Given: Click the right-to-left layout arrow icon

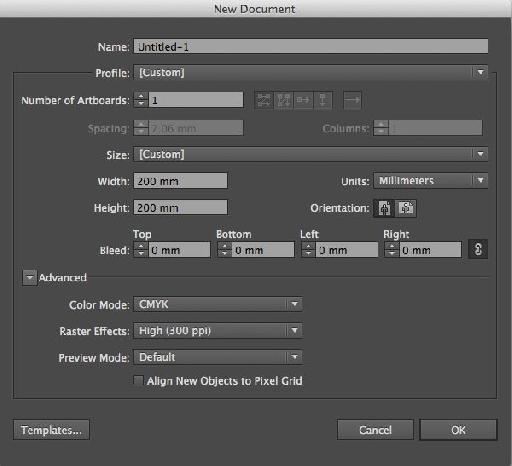Looking at the screenshot, I should (352, 100).
